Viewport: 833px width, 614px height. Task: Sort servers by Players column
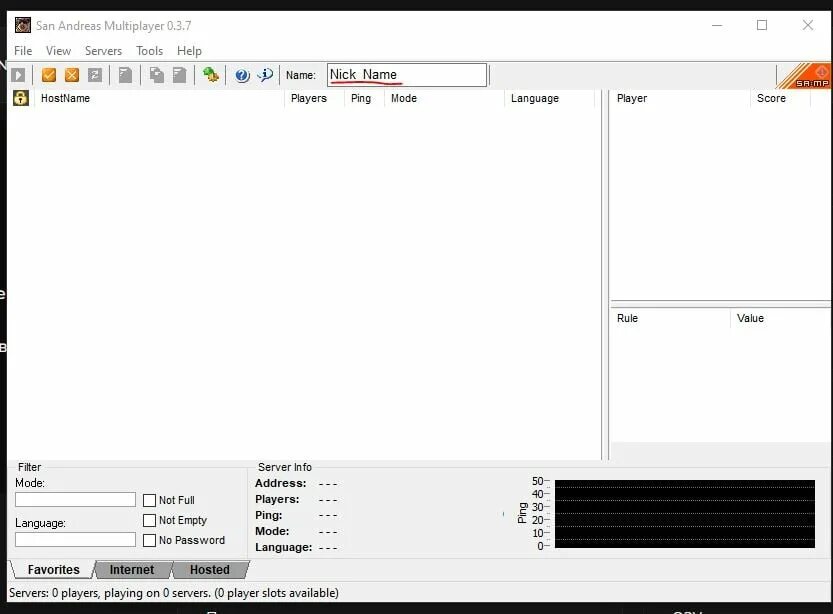click(x=314, y=98)
